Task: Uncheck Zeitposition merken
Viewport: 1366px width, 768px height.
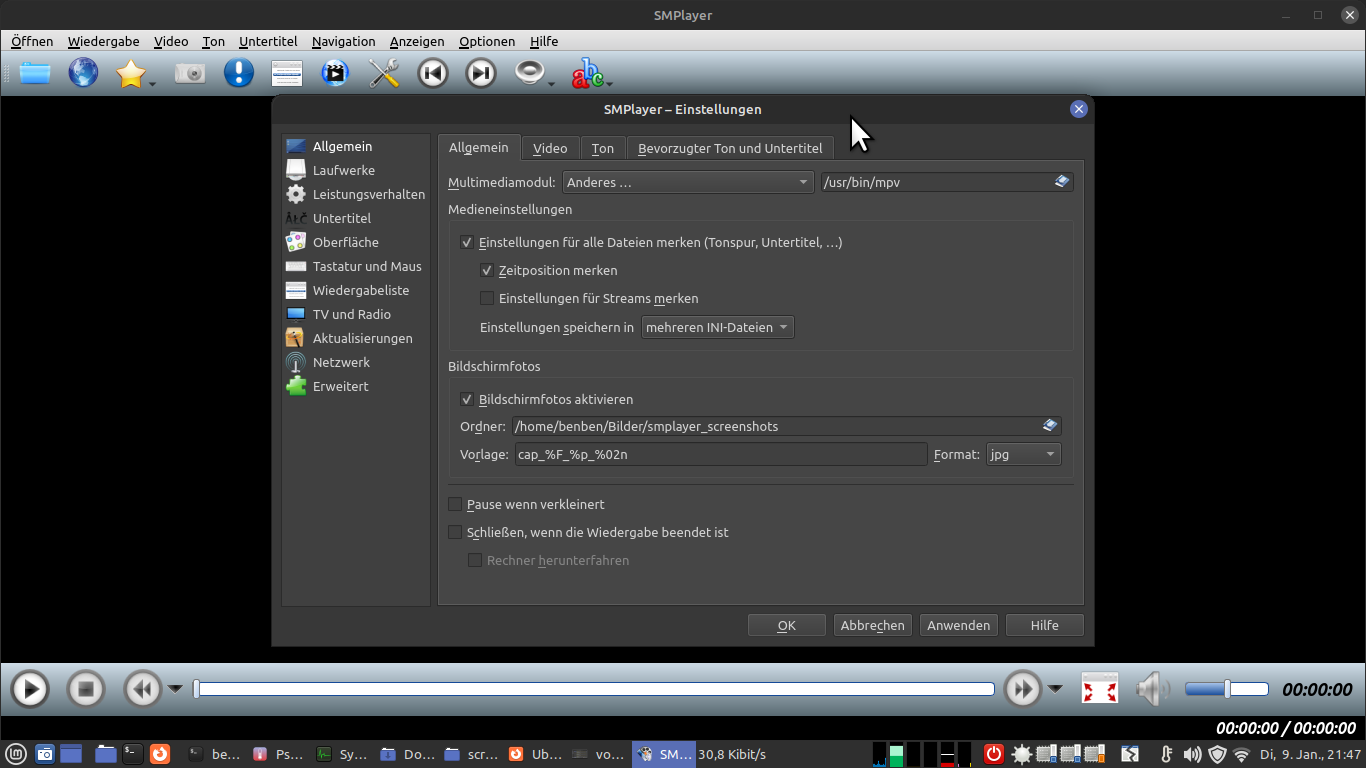Action: 487,270
